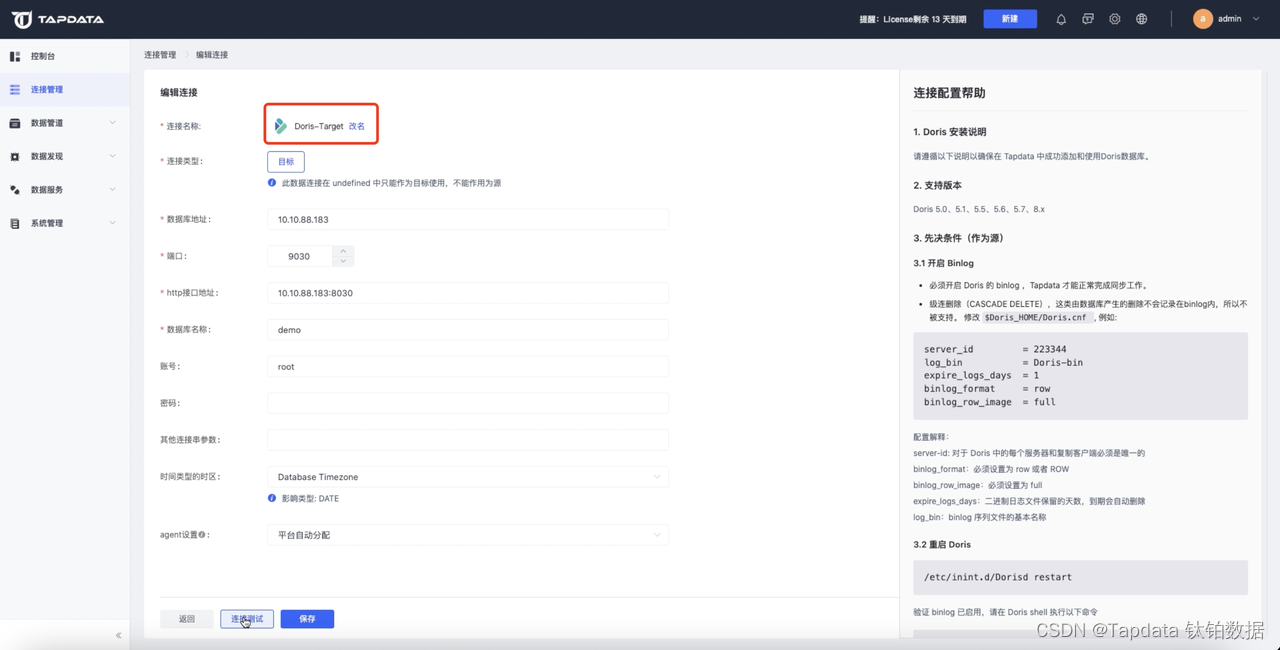Click the 编辑连接 breadcrumb

pos(212,55)
